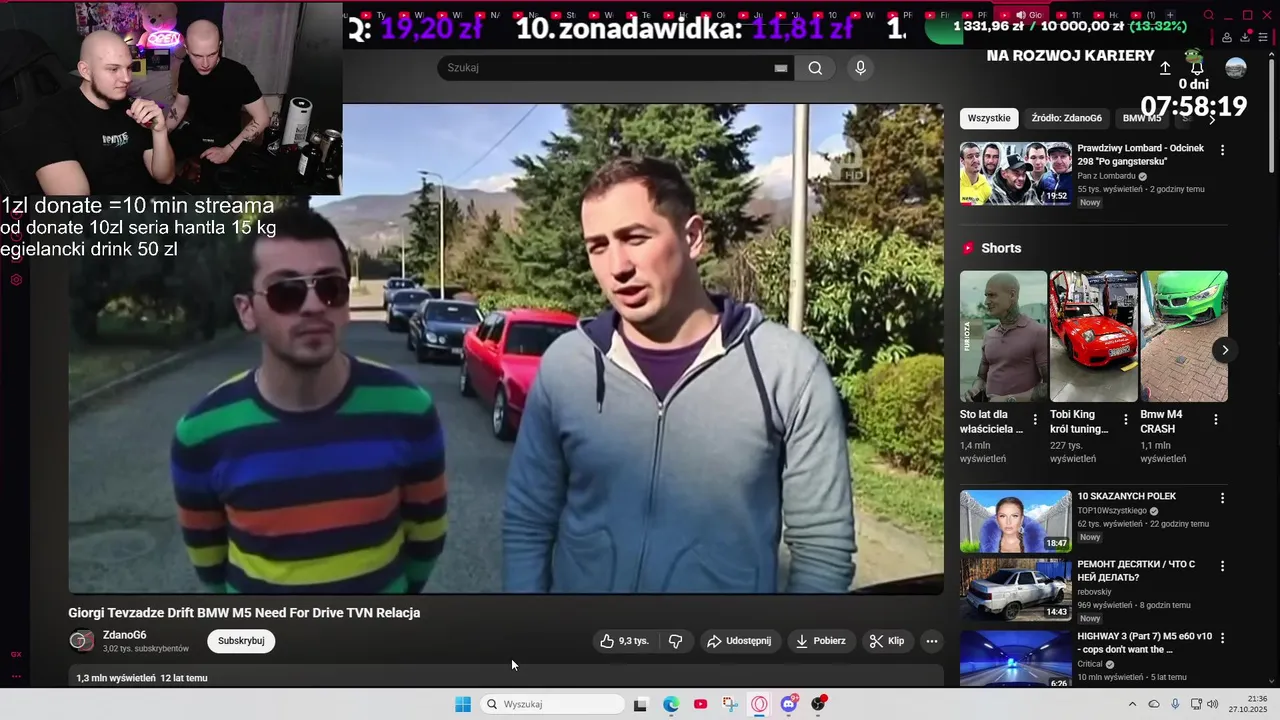The width and height of the screenshot is (1280, 720).
Task: Open options menu for 10 SKAZANYCH POLEK video
Action: [x=1222, y=497]
